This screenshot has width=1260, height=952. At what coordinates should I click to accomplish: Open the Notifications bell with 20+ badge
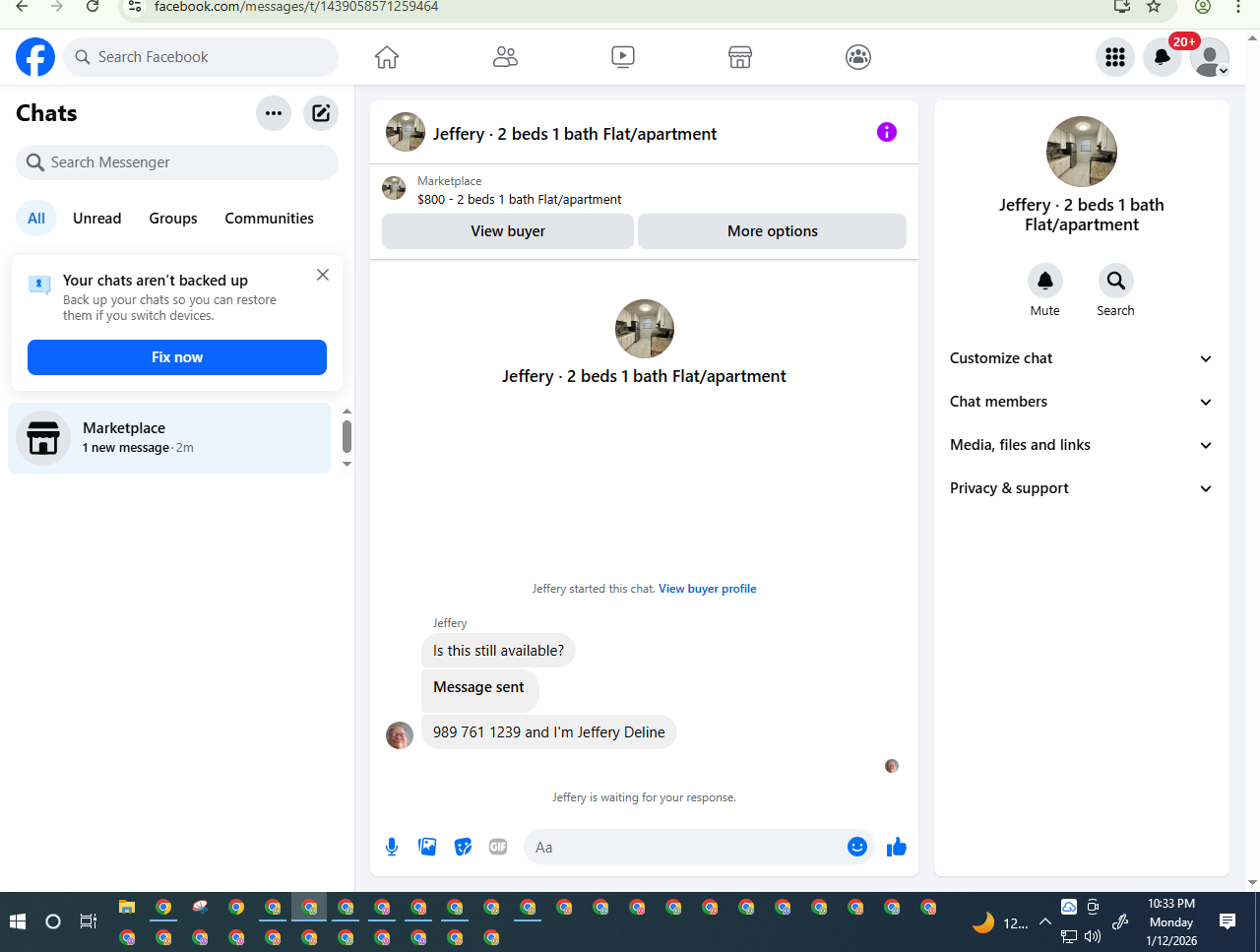click(x=1163, y=57)
